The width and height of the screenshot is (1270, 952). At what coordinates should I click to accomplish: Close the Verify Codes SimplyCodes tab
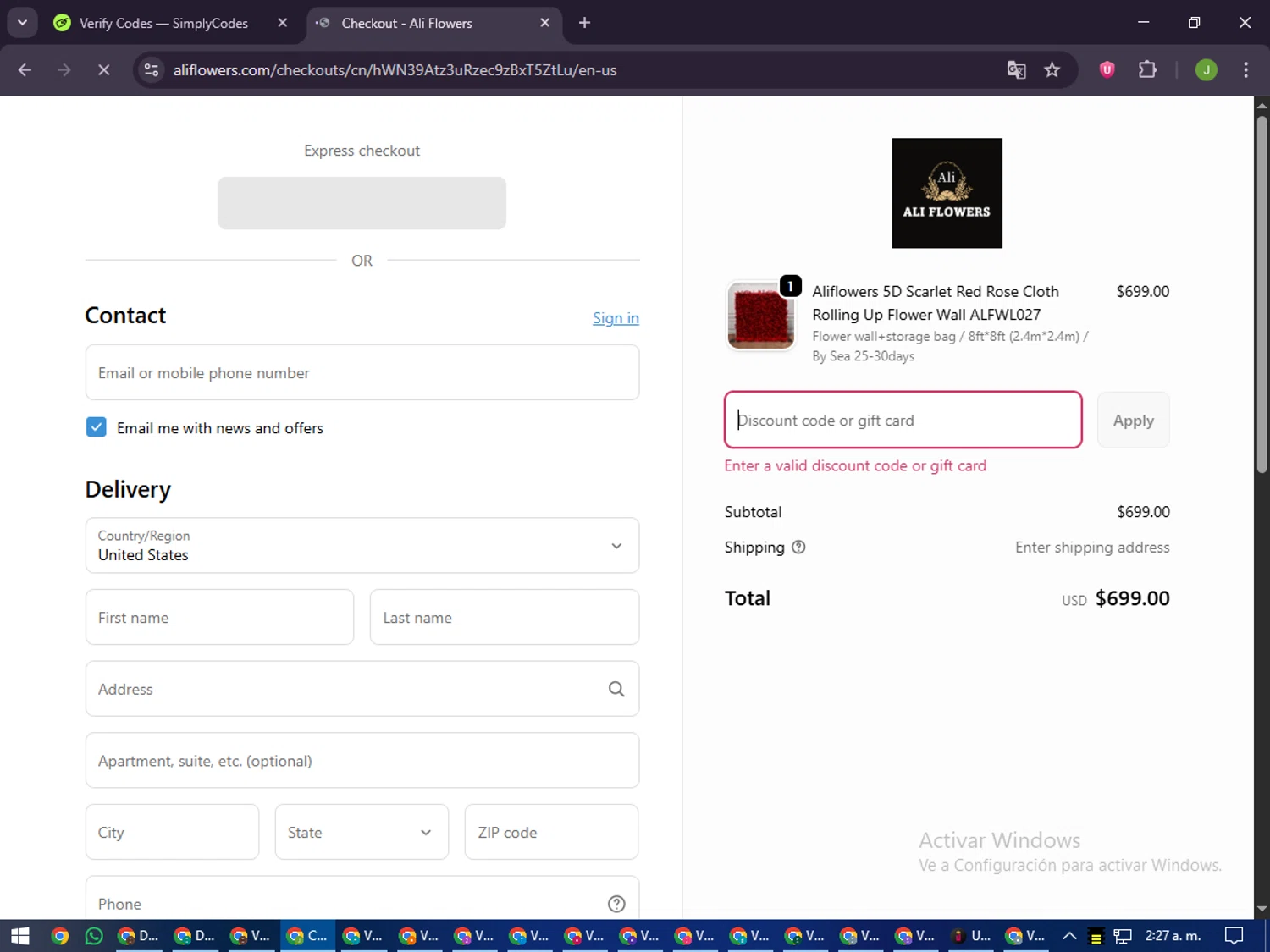click(x=283, y=23)
